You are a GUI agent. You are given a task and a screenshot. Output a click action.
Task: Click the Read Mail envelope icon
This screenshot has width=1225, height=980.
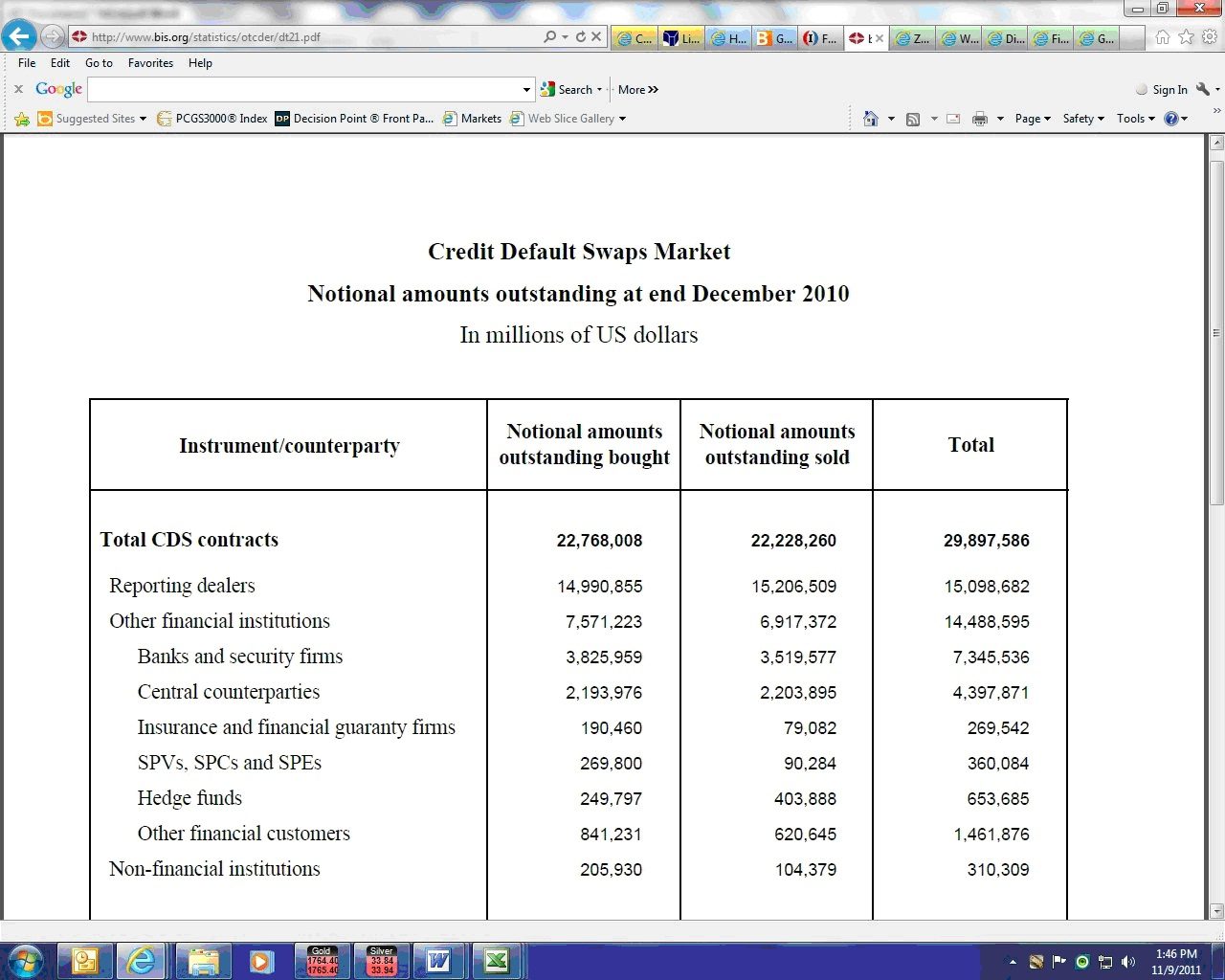pyautogui.click(x=953, y=119)
